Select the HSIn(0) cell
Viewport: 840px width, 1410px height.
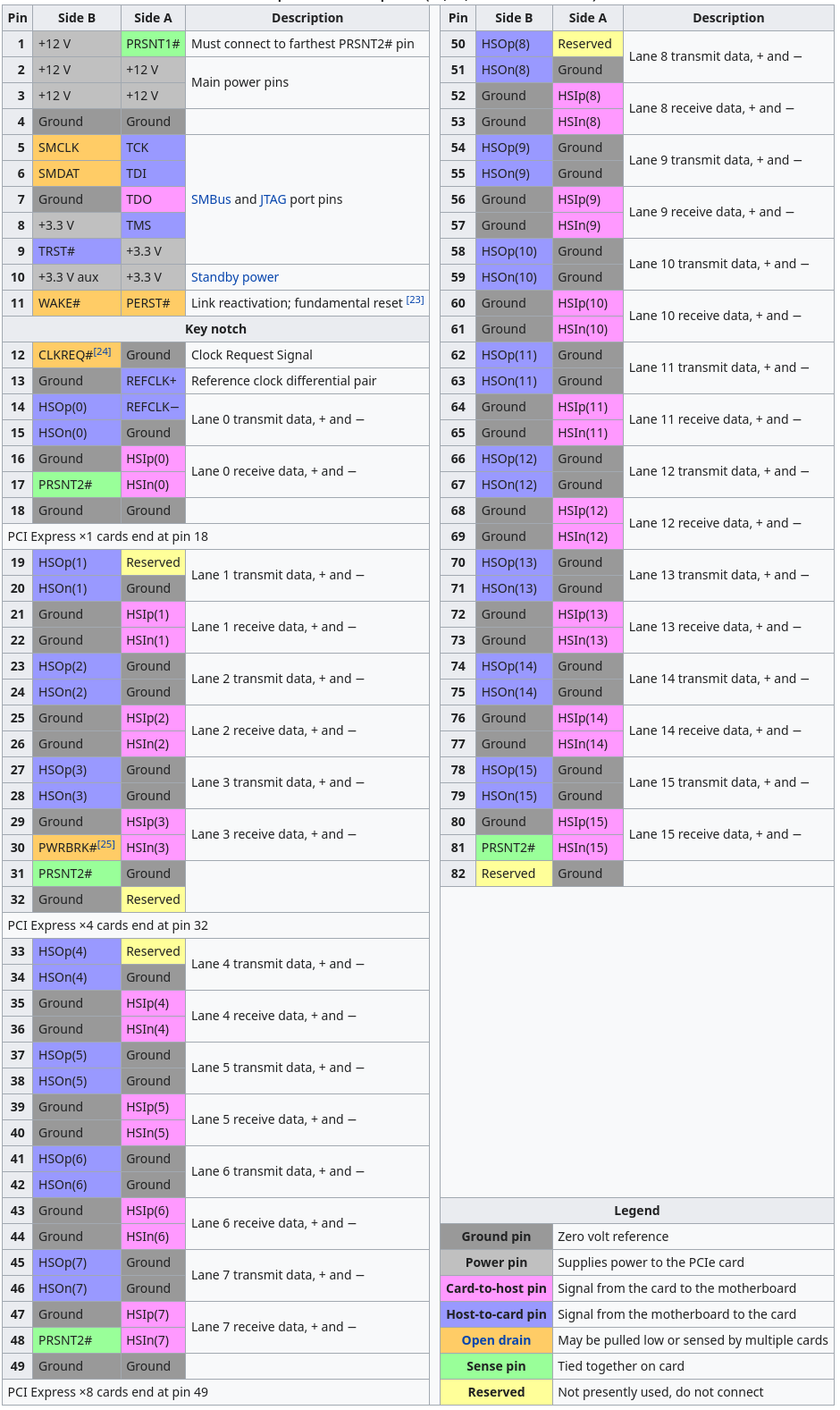[x=153, y=485]
